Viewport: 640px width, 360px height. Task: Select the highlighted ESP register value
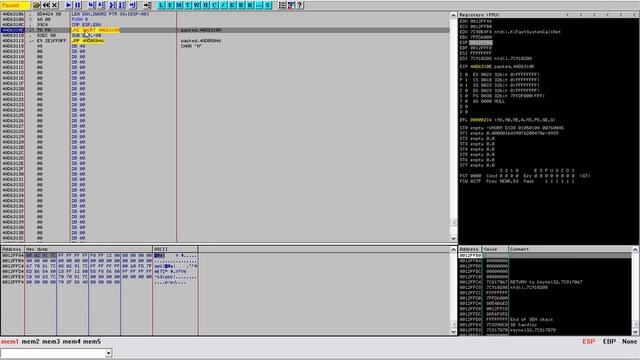[481, 42]
